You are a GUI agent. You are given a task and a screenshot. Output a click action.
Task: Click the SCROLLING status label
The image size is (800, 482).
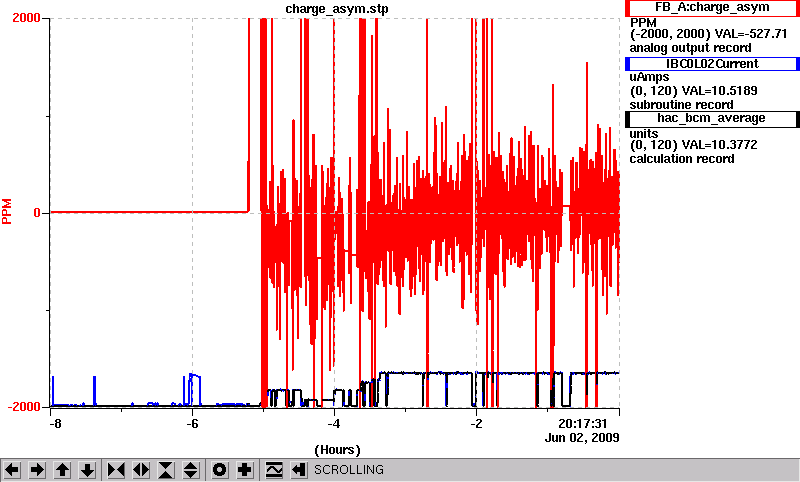[348, 470]
